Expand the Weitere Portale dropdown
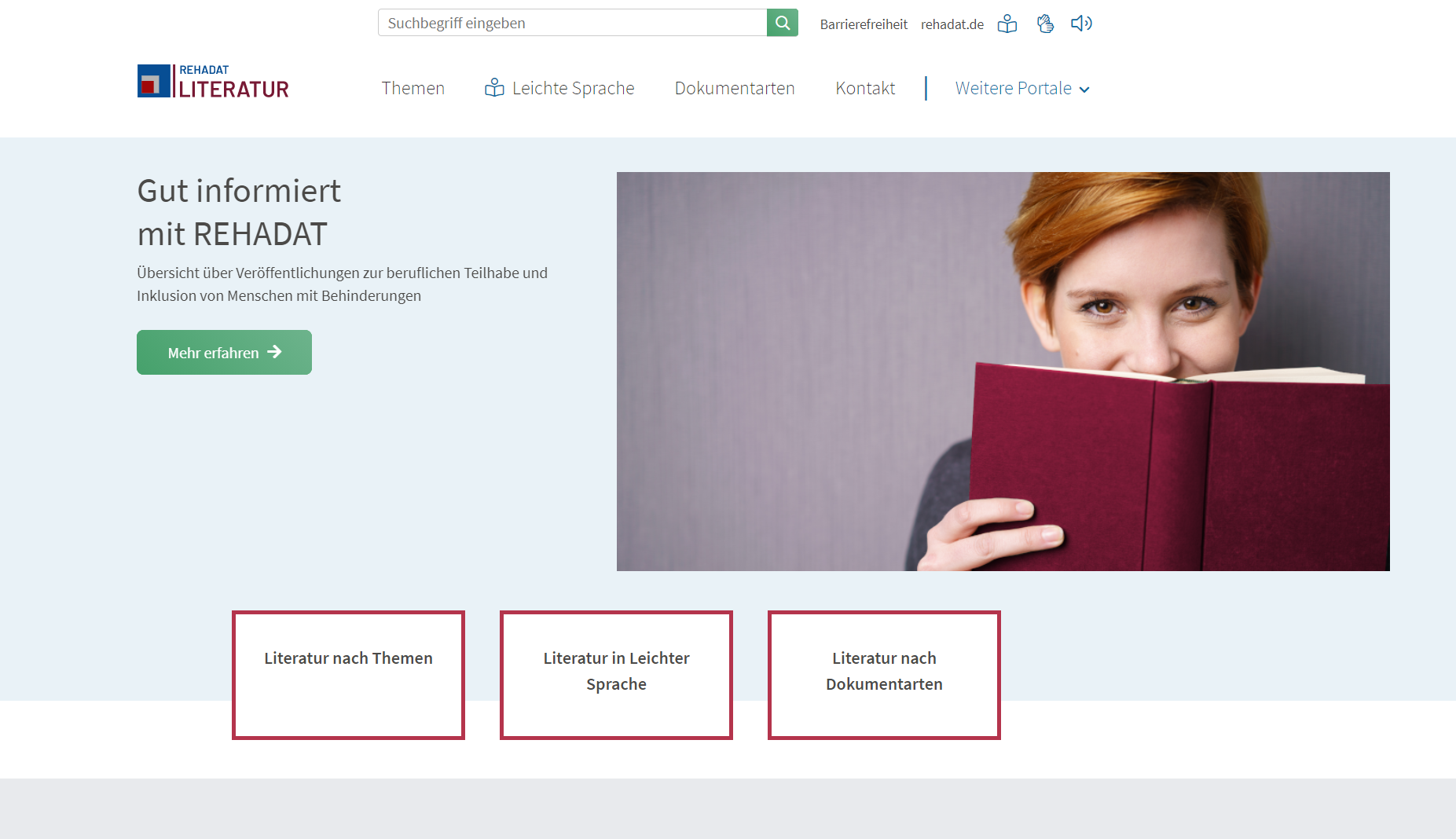 pos(1022,88)
